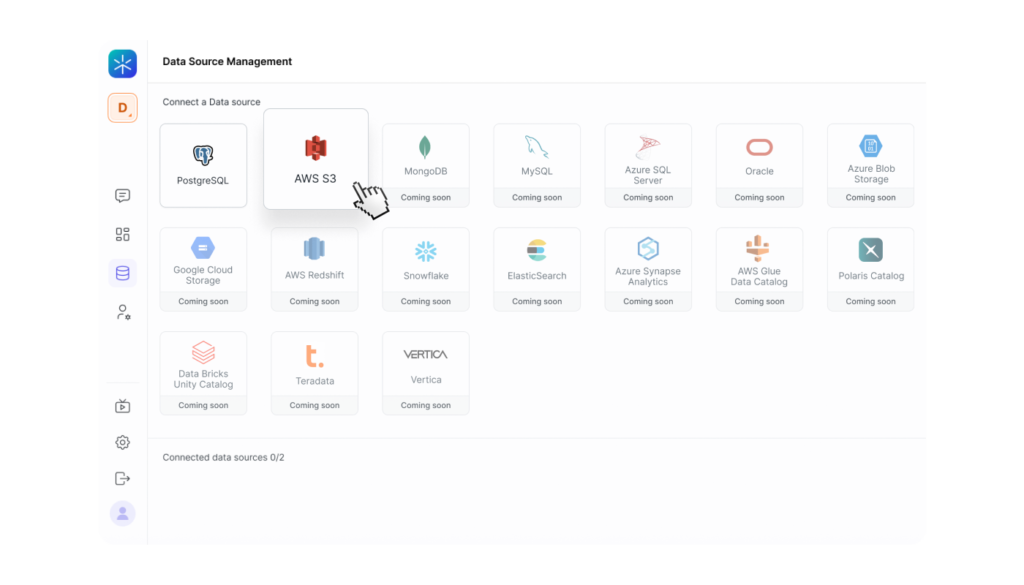Select the AWS S3 data source card
The width and height of the screenshot is (1024, 585).
pyautogui.click(x=315, y=159)
